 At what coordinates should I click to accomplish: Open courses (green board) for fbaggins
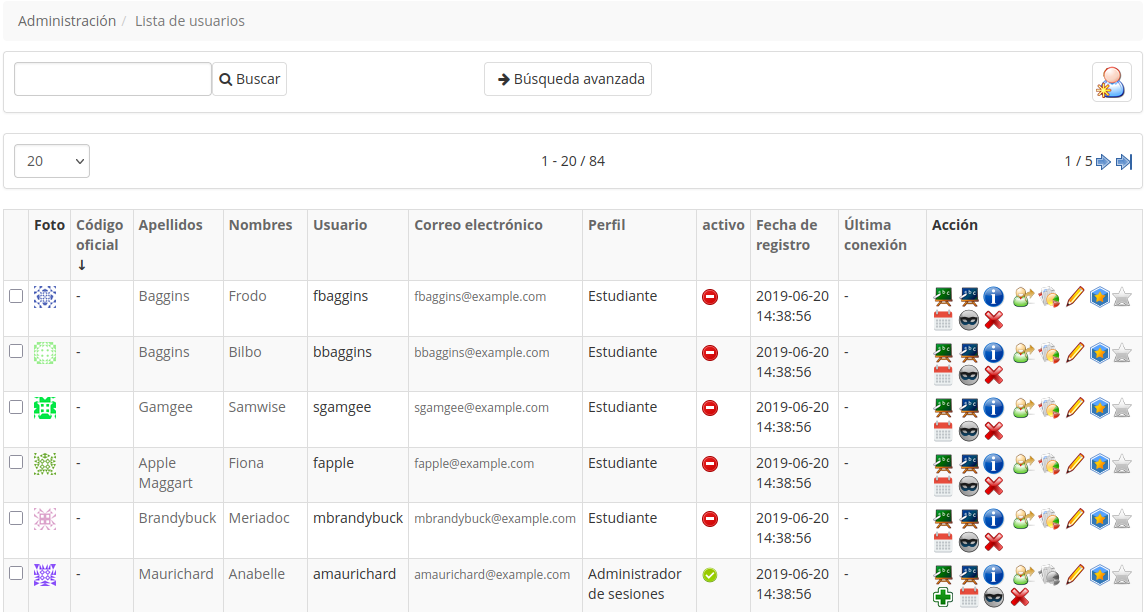[x=943, y=297]
